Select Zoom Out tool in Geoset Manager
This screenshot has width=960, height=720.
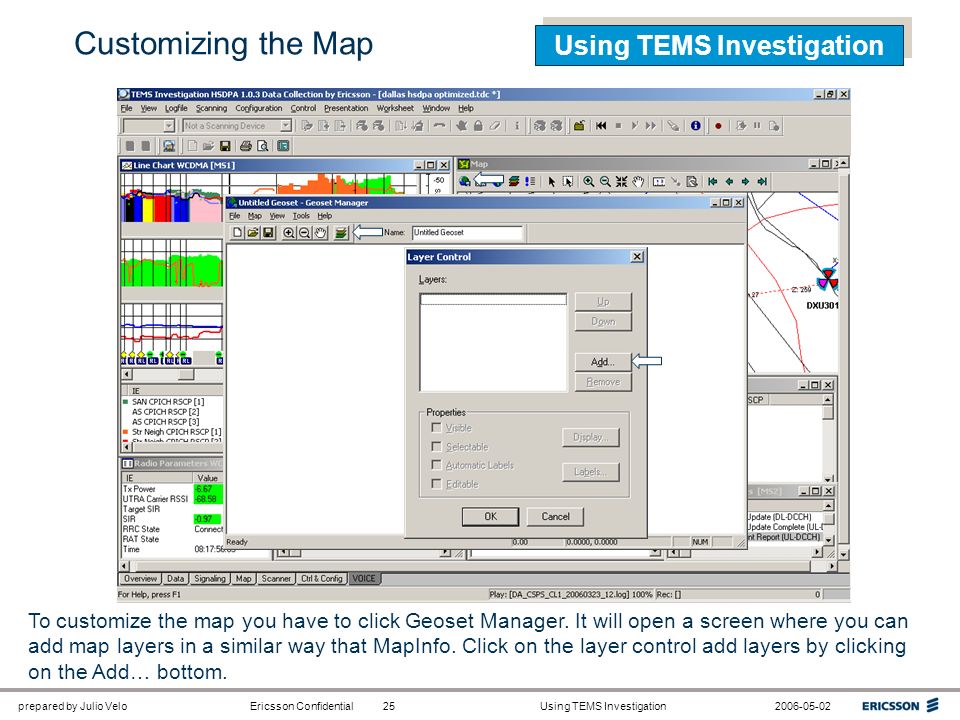click(304, 233)
